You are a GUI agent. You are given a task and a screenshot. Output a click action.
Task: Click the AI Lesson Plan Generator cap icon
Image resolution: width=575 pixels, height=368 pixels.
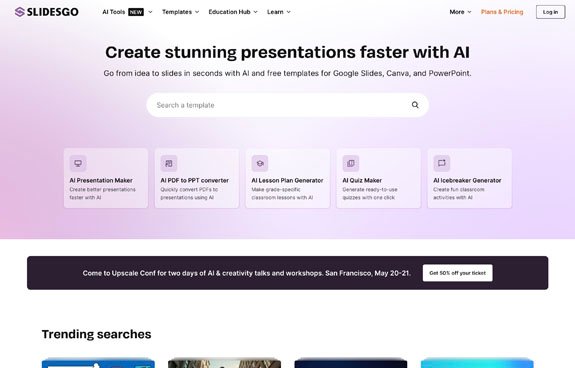click(x=260, y=163)
